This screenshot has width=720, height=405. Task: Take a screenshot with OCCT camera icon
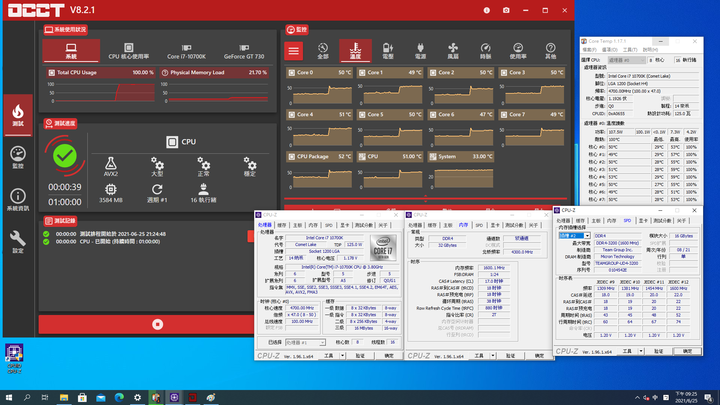point(506,10)
